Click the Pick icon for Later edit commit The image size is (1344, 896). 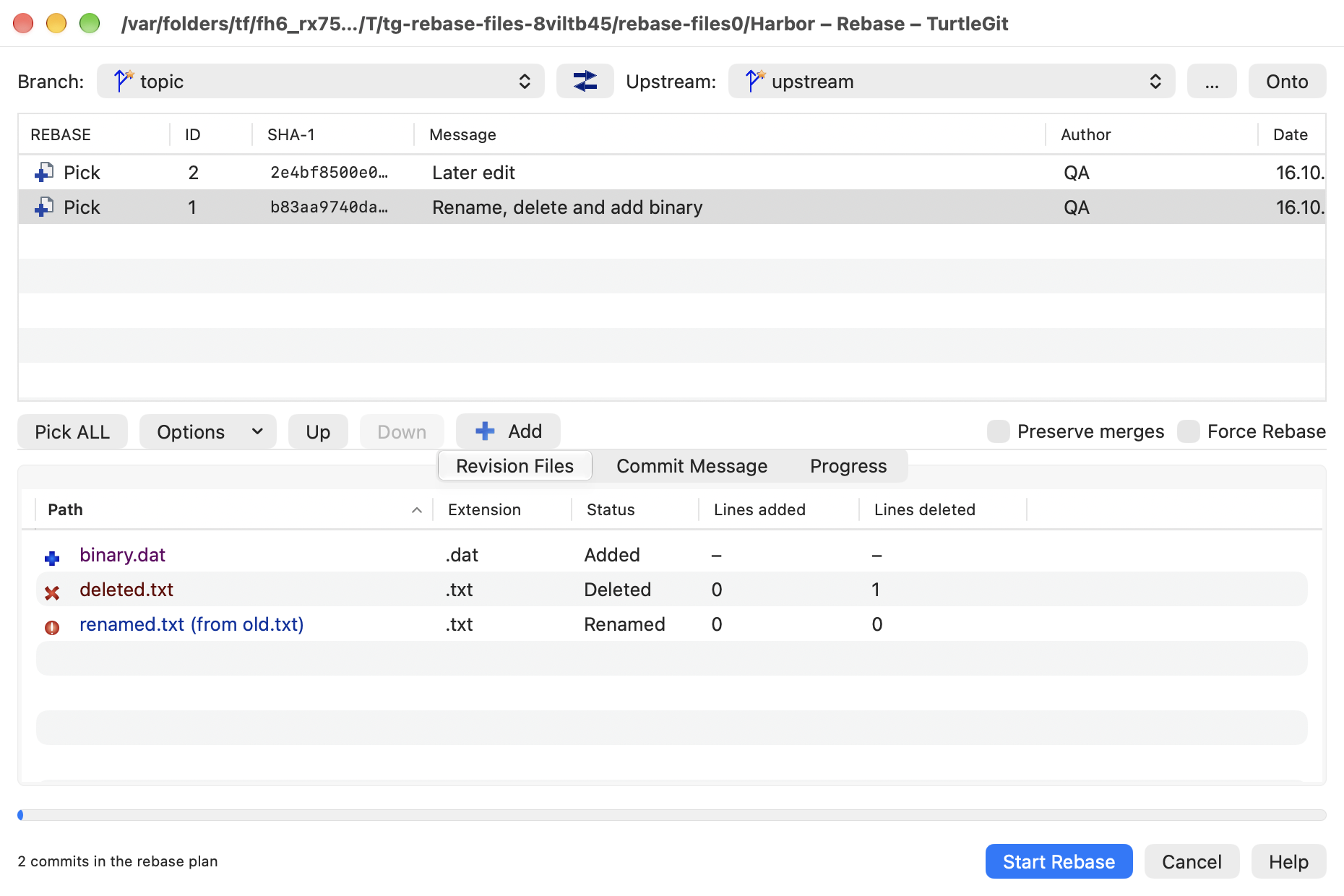pyautogui.click(x=44, y=173)
